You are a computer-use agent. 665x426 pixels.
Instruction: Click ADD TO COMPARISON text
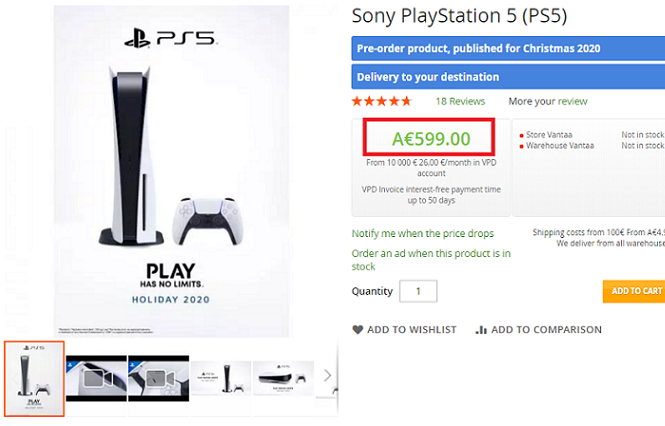point(546,330)
